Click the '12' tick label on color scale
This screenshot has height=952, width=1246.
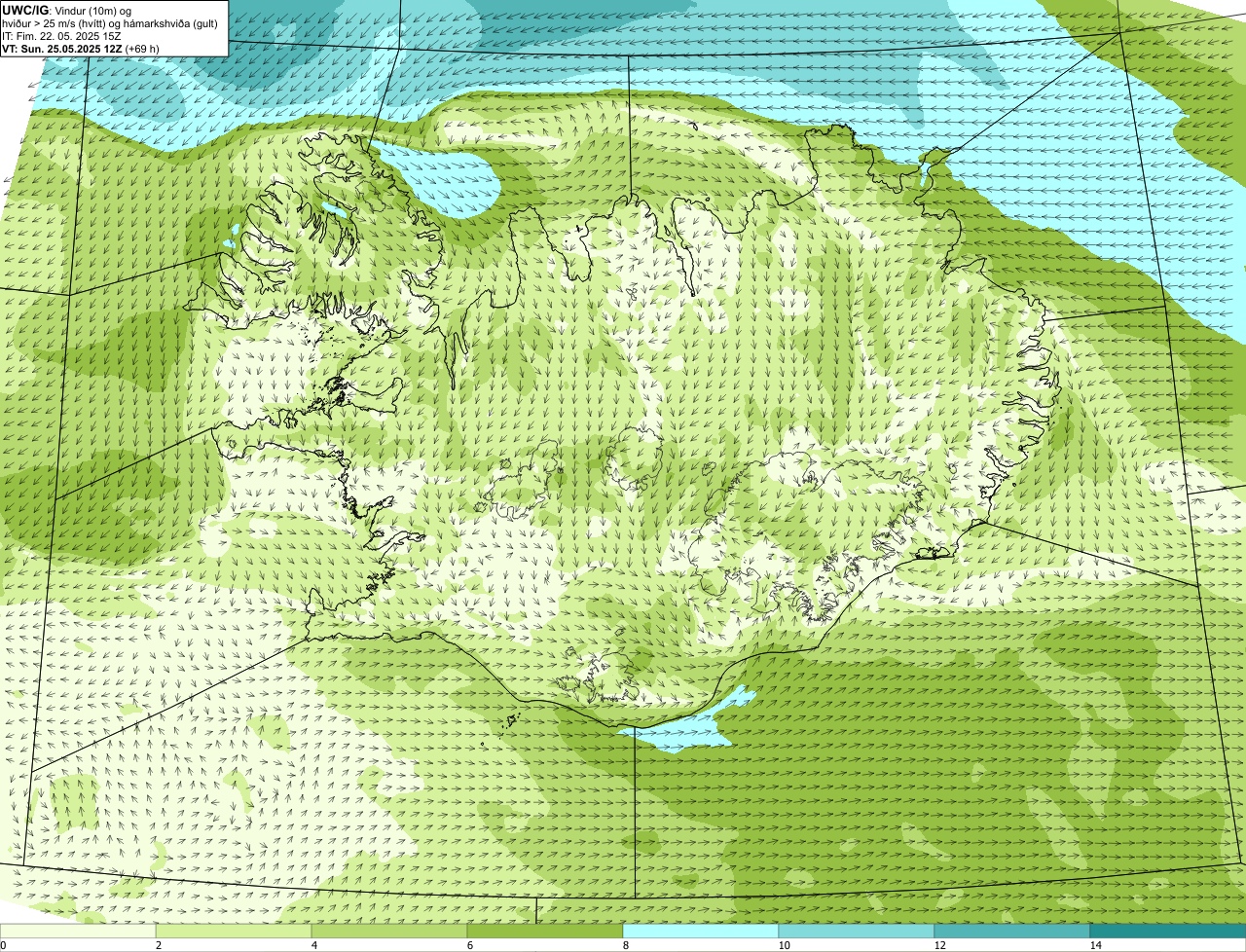click(939, 945)
